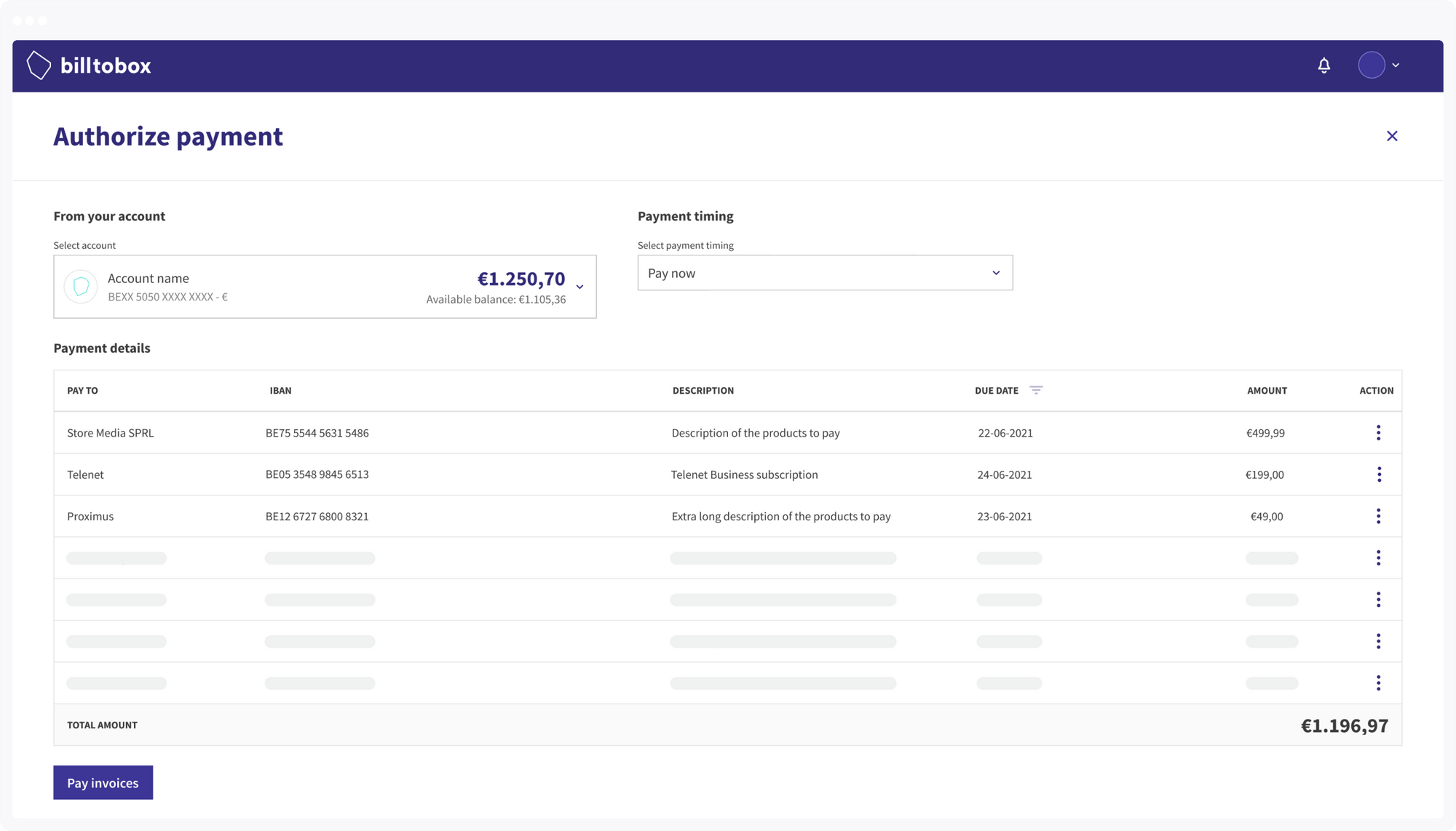
Task: Click the user avatar circle
Action: (1372, 65)
